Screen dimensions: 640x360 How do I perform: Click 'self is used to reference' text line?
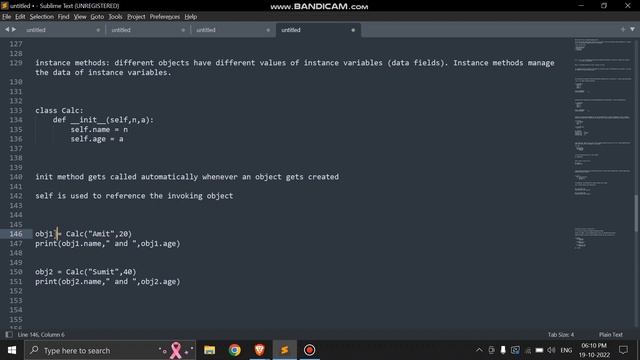[134, 196]
